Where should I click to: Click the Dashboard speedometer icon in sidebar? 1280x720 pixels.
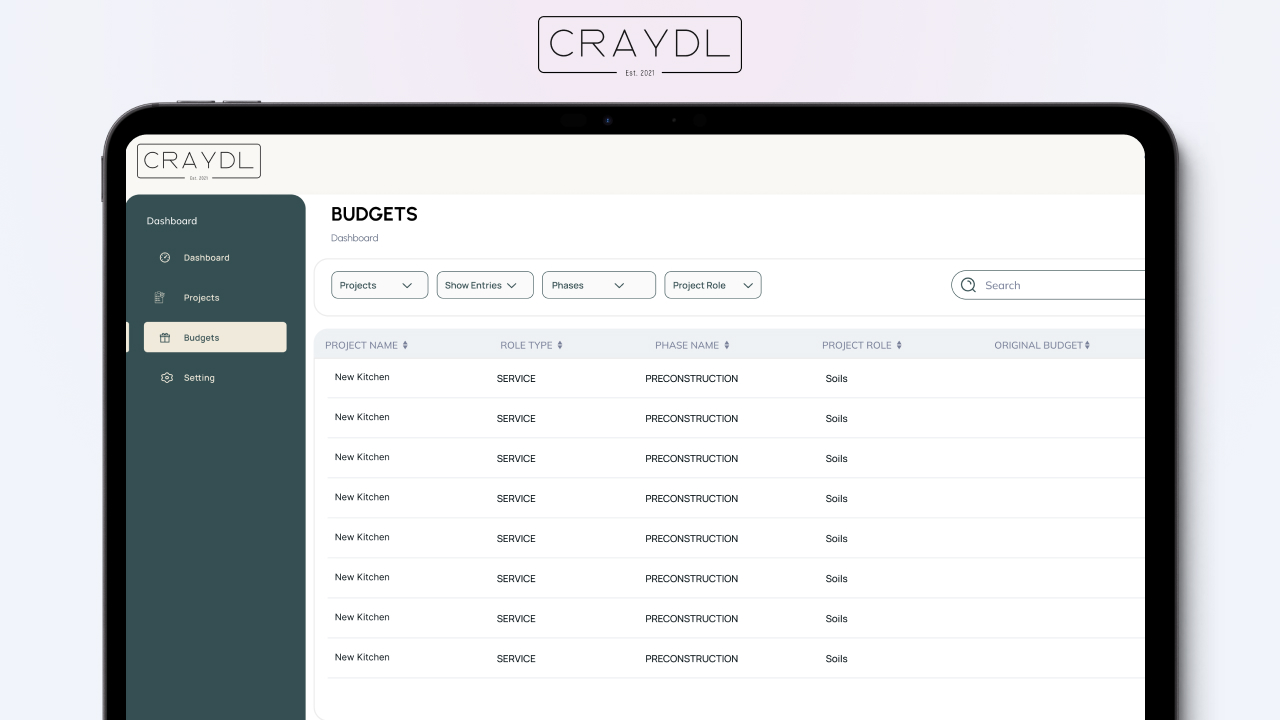[x=165, y=258]
